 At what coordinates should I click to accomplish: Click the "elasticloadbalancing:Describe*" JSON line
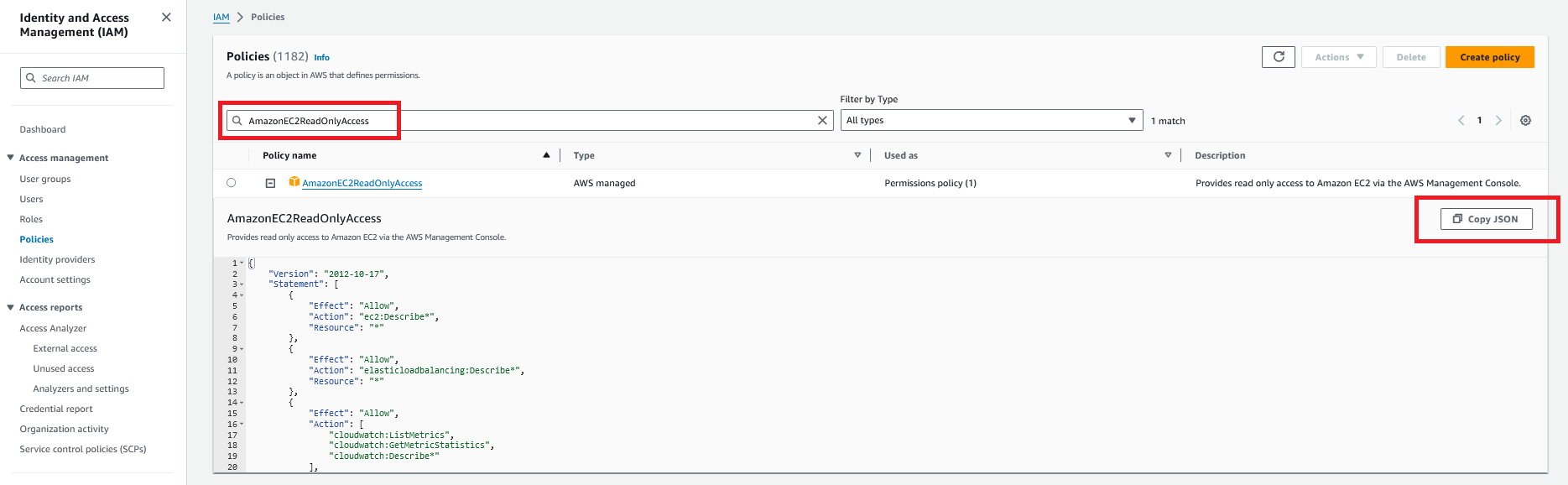coord(416,371)
